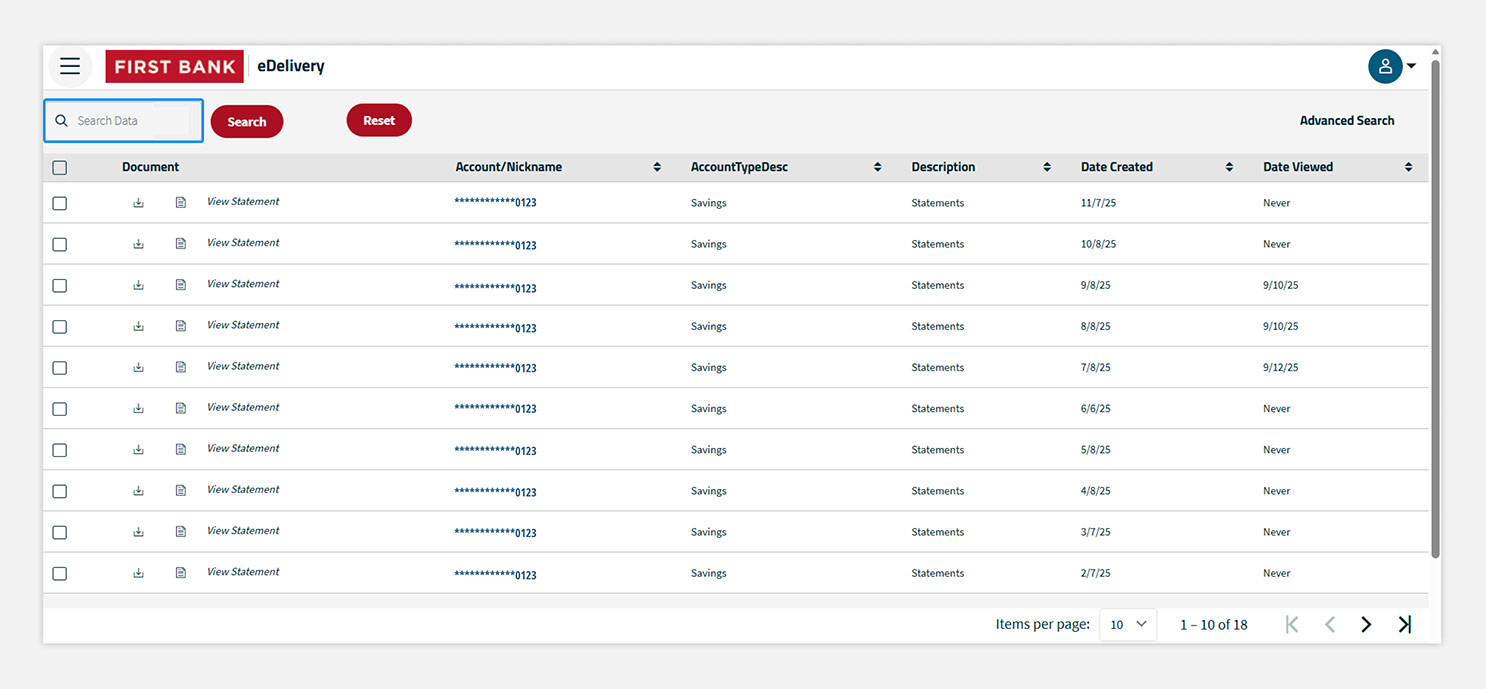
Task: Open document icon for 11/7/25 statement
Action: pyautogui.click(x=181, y=203)
